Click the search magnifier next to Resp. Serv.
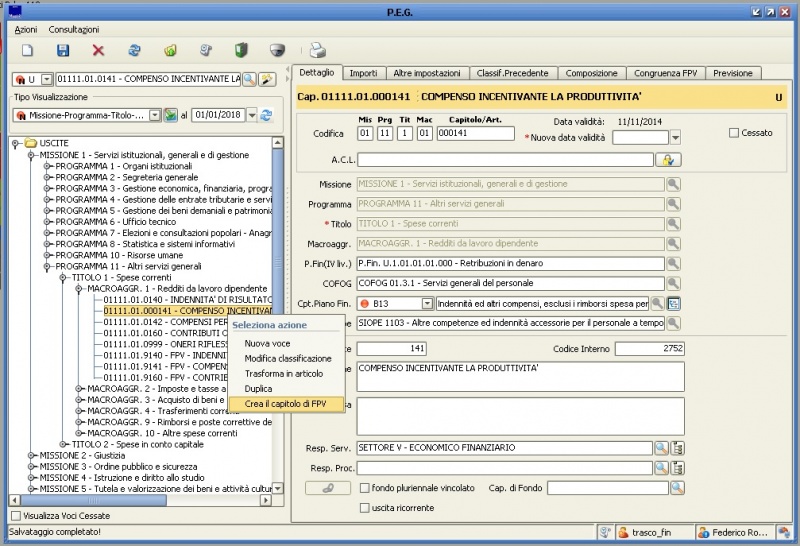Image resolution: width=800 pixels, height=546 pixels. point(659,447)
